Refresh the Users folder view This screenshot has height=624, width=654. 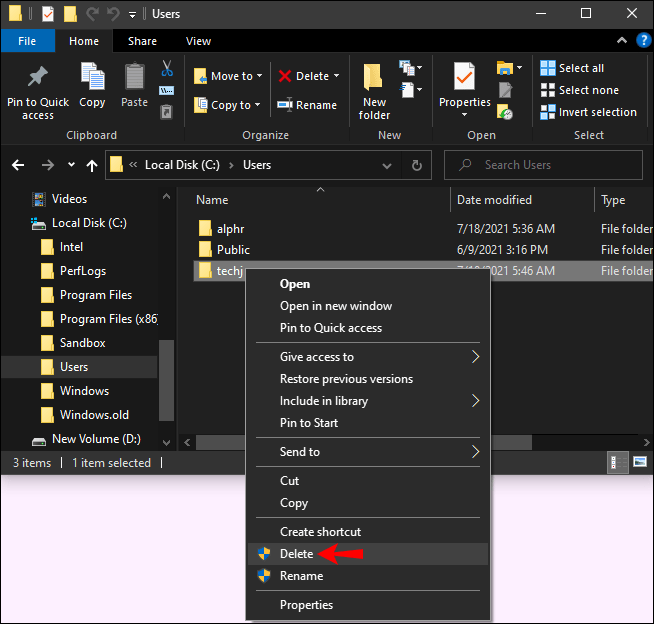(417, 166)
